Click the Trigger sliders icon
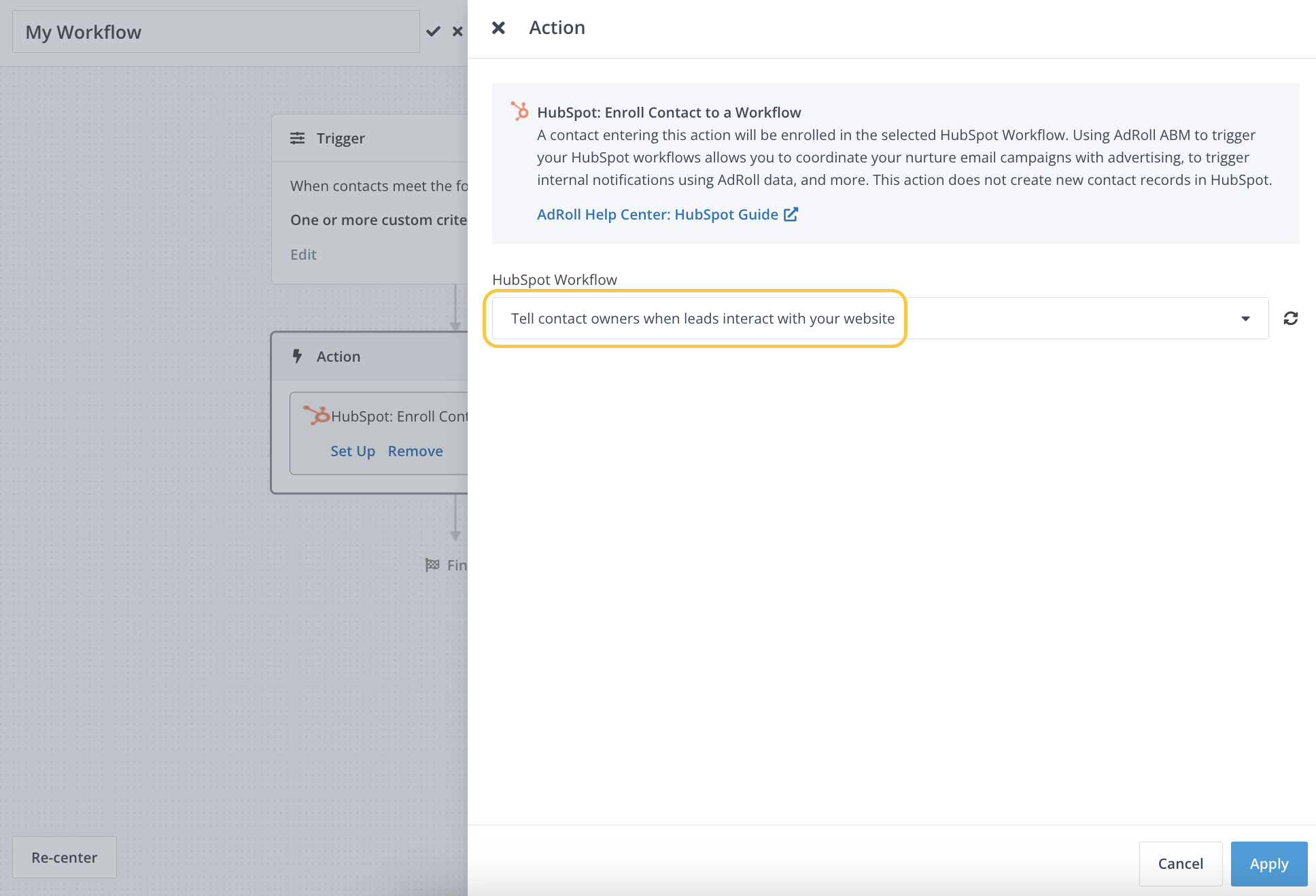The width and height of the screenshot is (1316, 896). click(298, 138)
